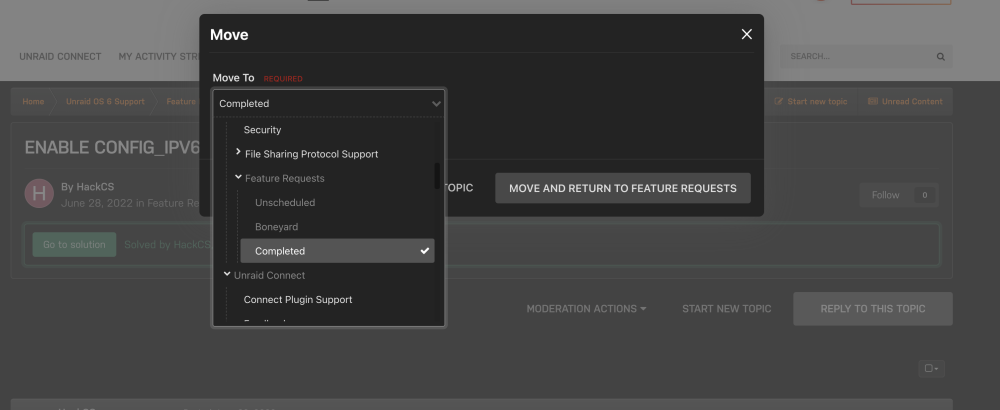Open the Move To dropdown arrow
The height and width of the screenshot is (410, 1000).
click(436, 103)
